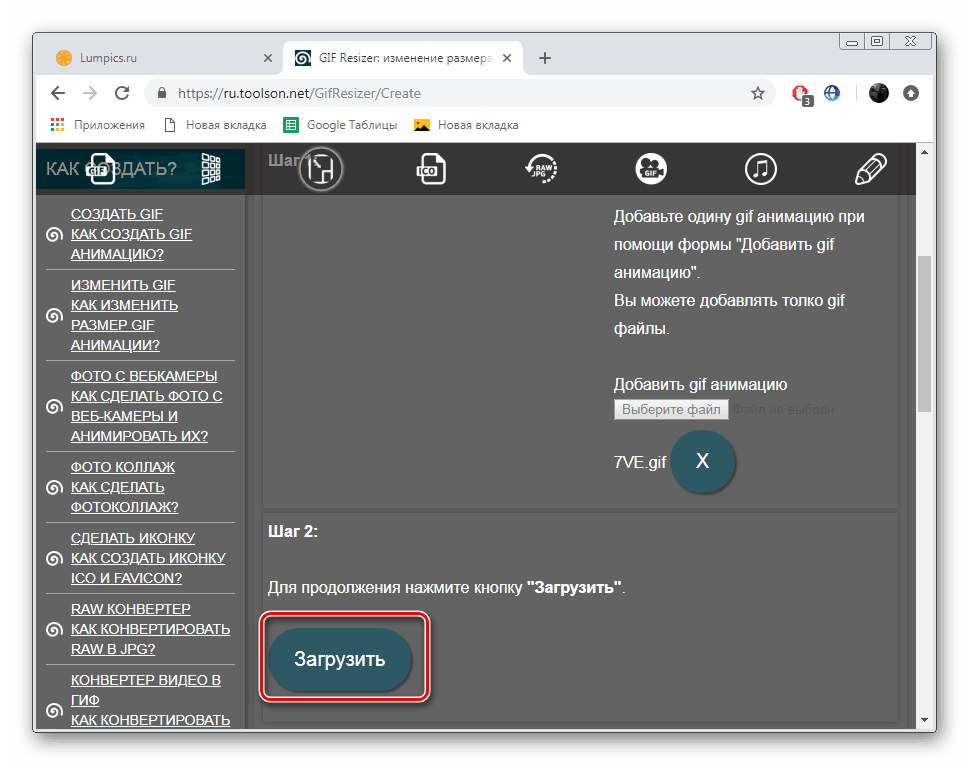
Task: Minimize the browser window
Action: click(x=852, y=41)
